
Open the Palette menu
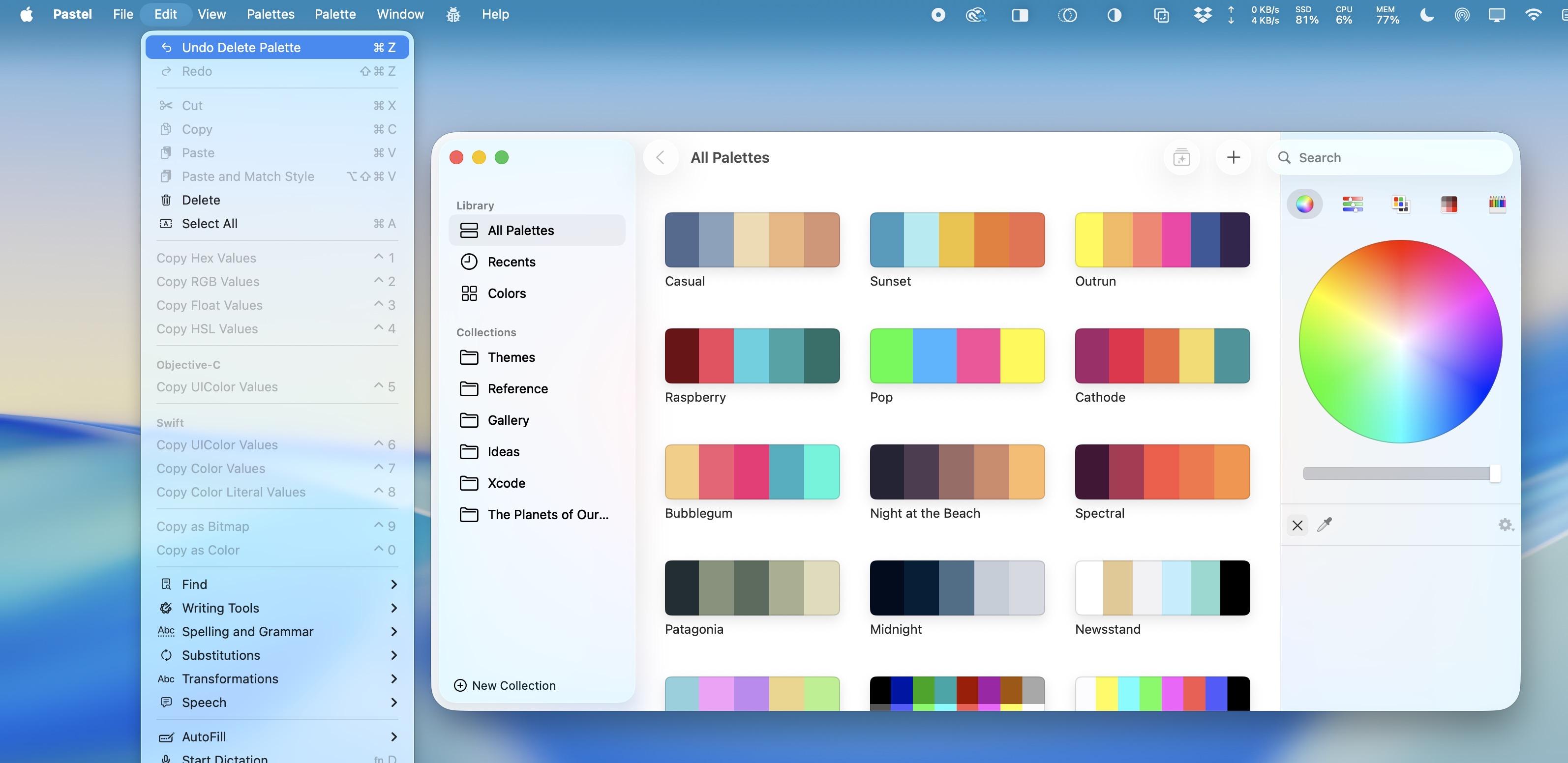click(x=335, y=14)
